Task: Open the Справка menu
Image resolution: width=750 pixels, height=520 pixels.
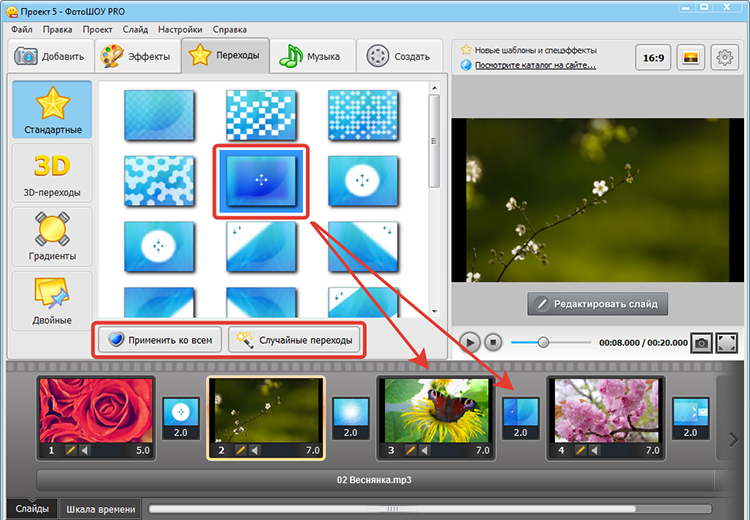Action: (230, 30)
